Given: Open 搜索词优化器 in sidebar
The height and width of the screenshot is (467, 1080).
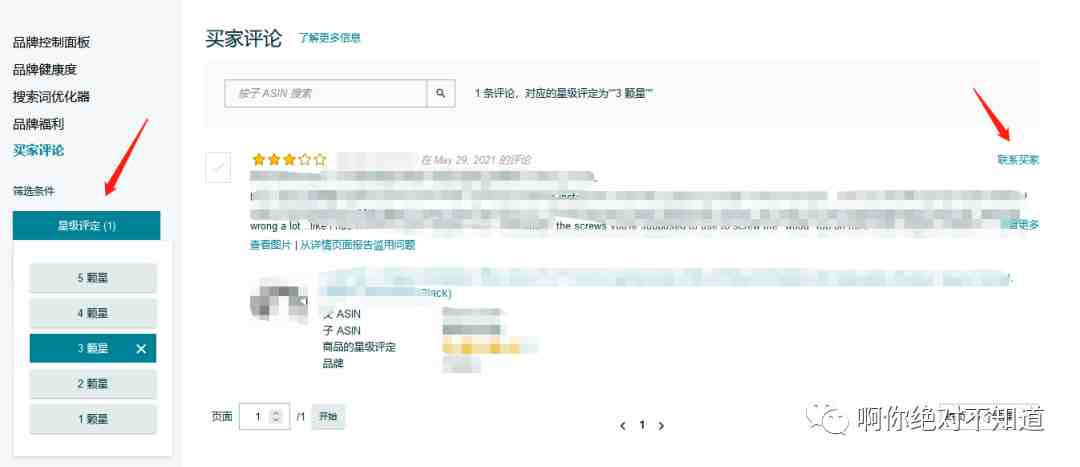Looking at the screenshot, I should [x=52, y=96].
